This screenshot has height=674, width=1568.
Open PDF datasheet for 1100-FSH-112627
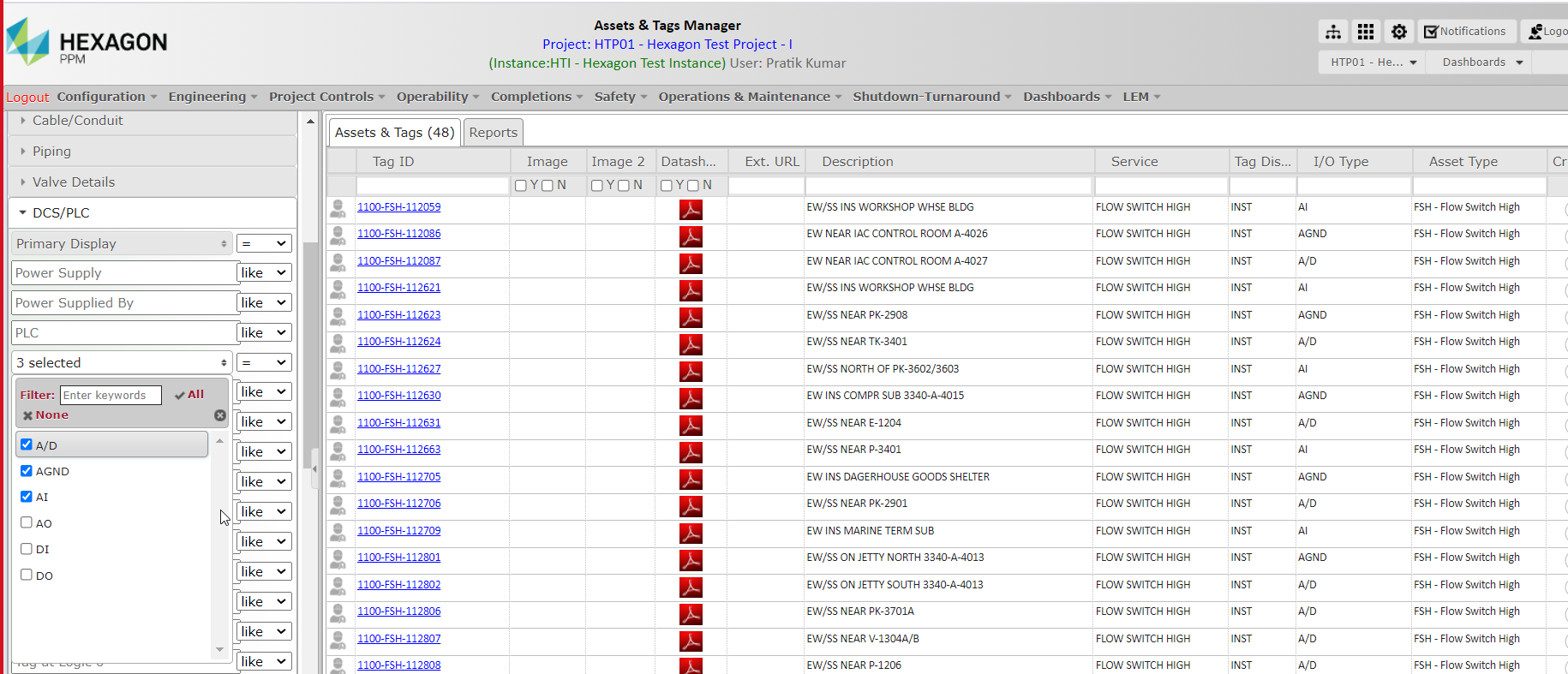tap(691, 372)
